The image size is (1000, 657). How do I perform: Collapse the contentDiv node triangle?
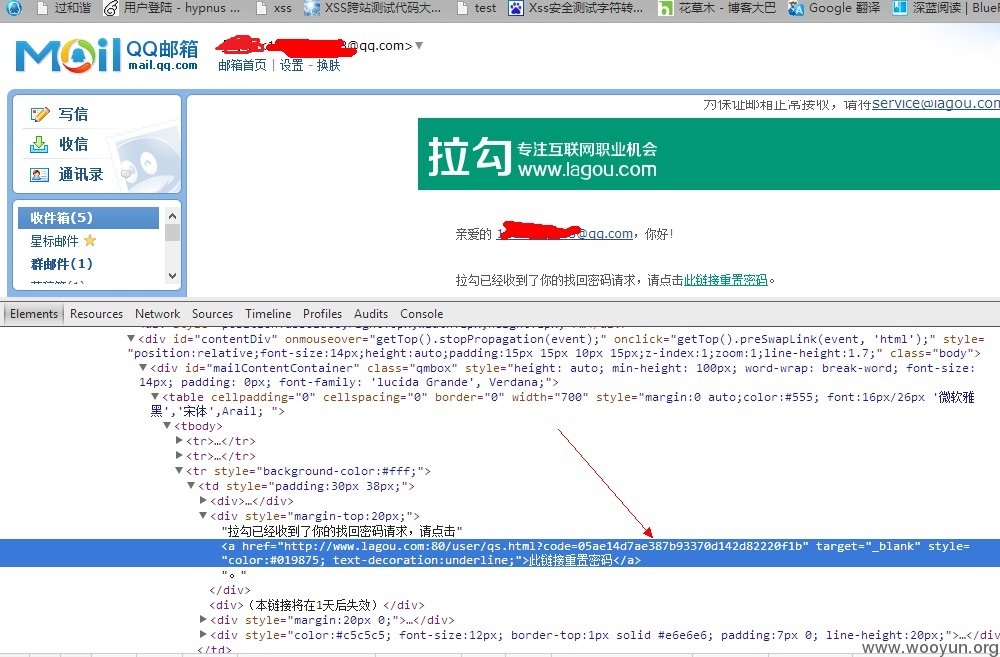coord(131,339)
